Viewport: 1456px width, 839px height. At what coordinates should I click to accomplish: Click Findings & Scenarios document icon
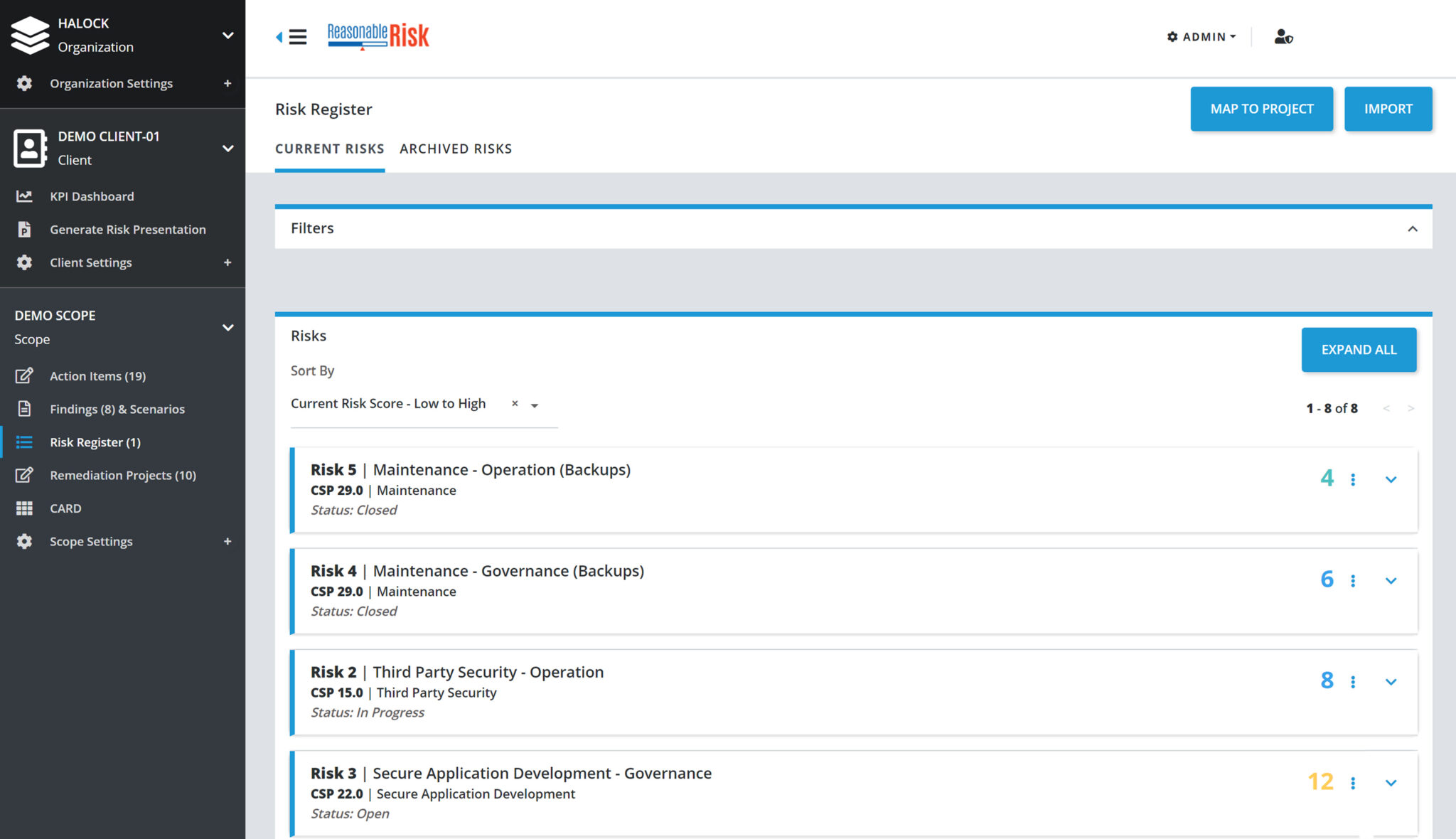pyautogui.click(x=24, y=409)
